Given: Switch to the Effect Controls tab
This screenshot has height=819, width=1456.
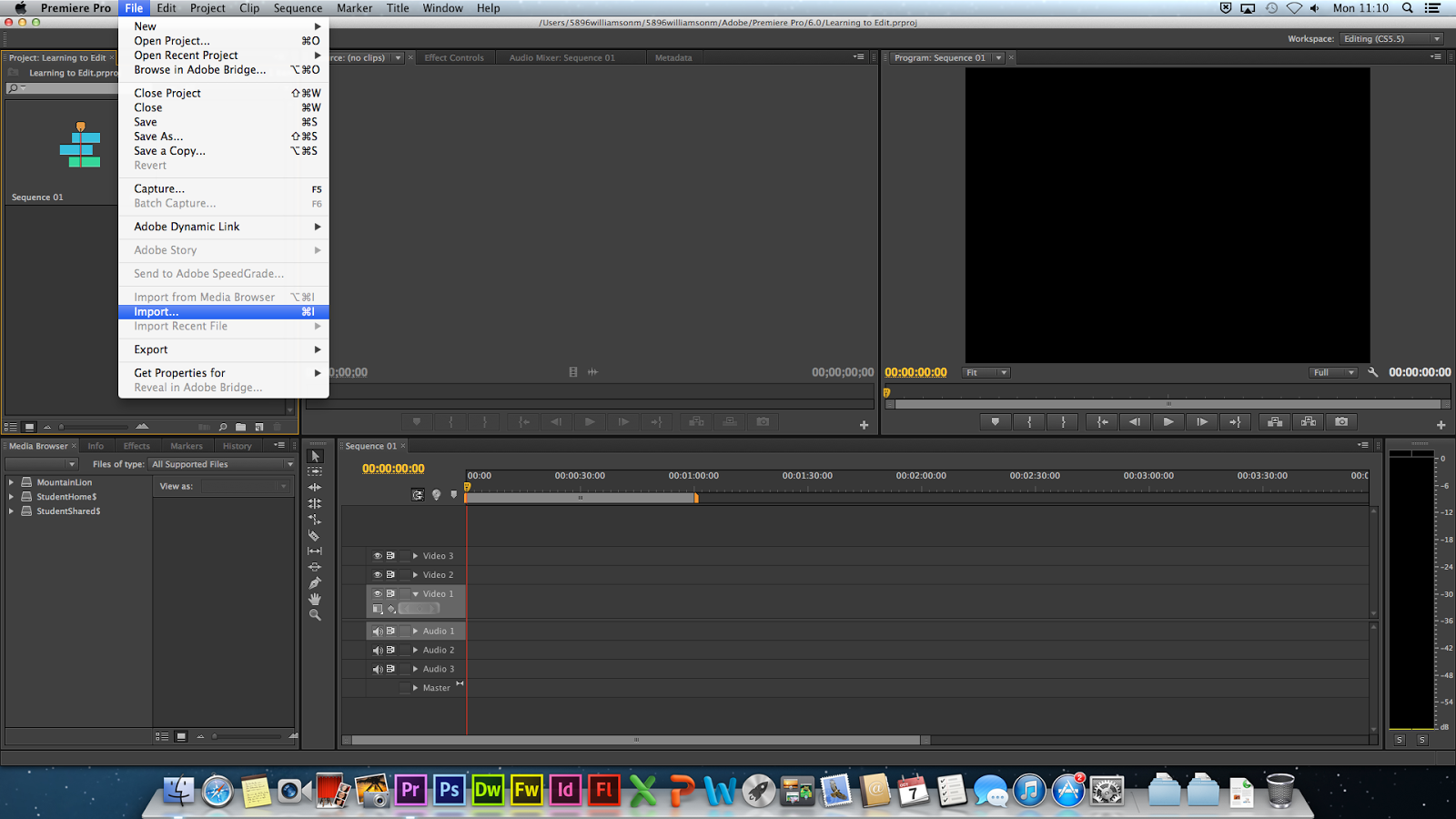Looking at the screenshot, I should (x=454, y=57).
